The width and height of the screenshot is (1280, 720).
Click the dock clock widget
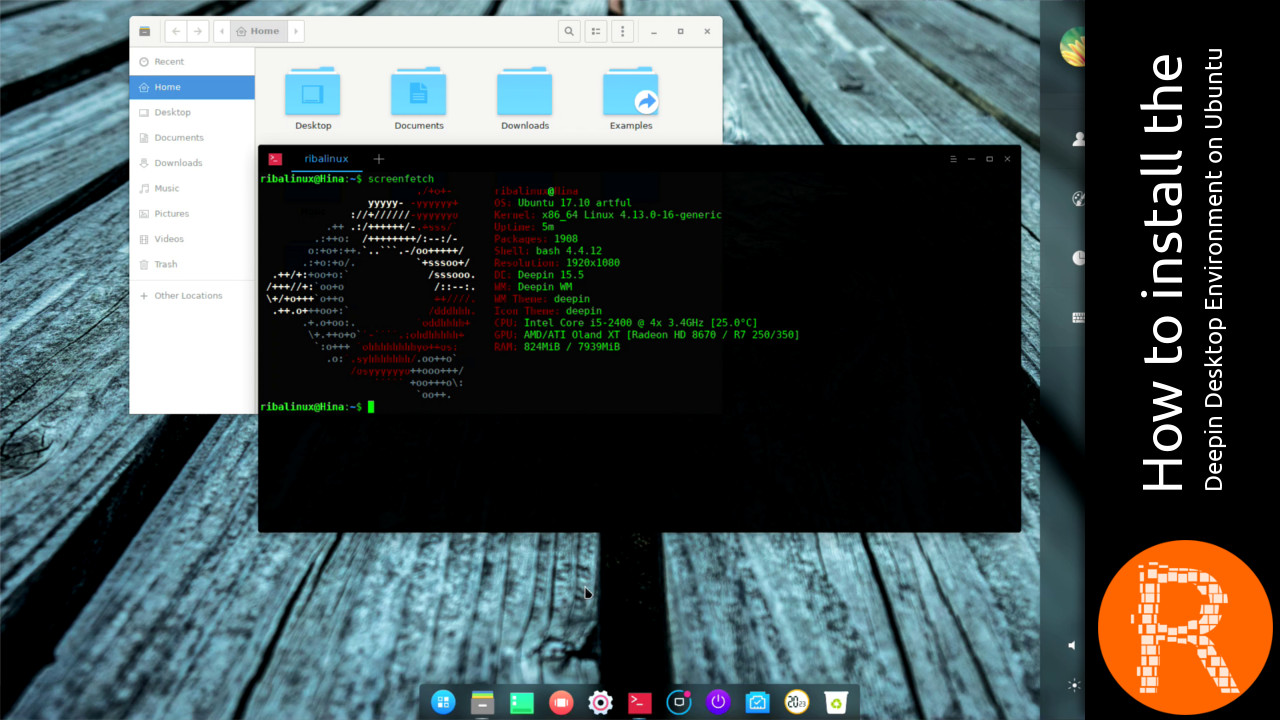click(x=797, y=702)
